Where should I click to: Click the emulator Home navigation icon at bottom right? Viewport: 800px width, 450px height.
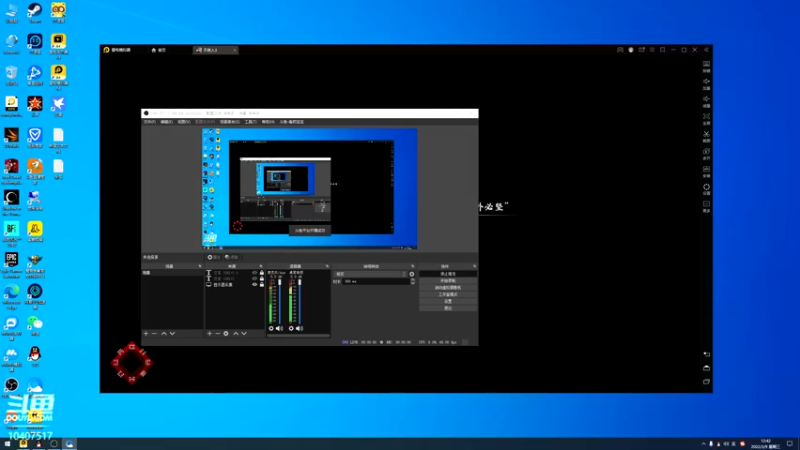pyautogui.click(x=706, y=368)
